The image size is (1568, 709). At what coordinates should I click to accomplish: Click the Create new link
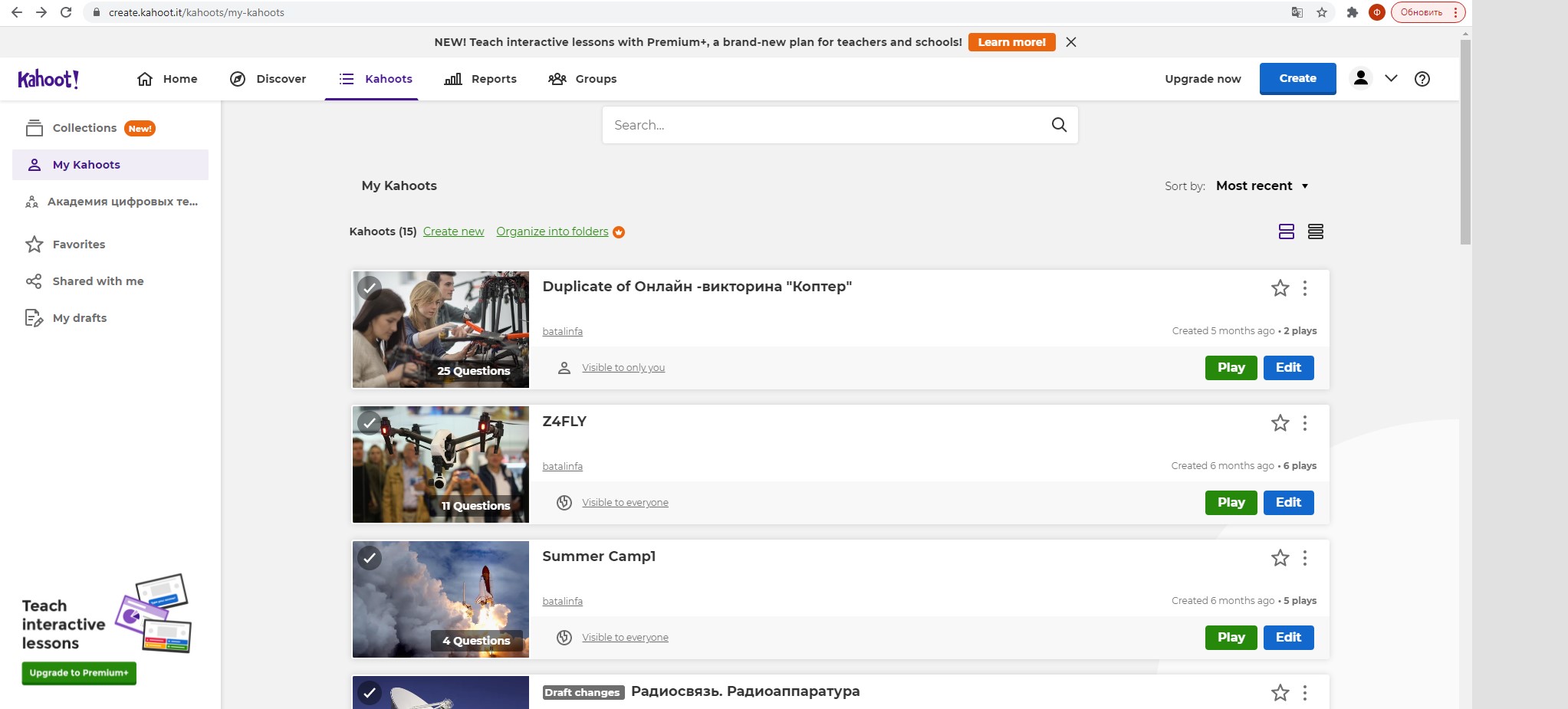(453, 231)
